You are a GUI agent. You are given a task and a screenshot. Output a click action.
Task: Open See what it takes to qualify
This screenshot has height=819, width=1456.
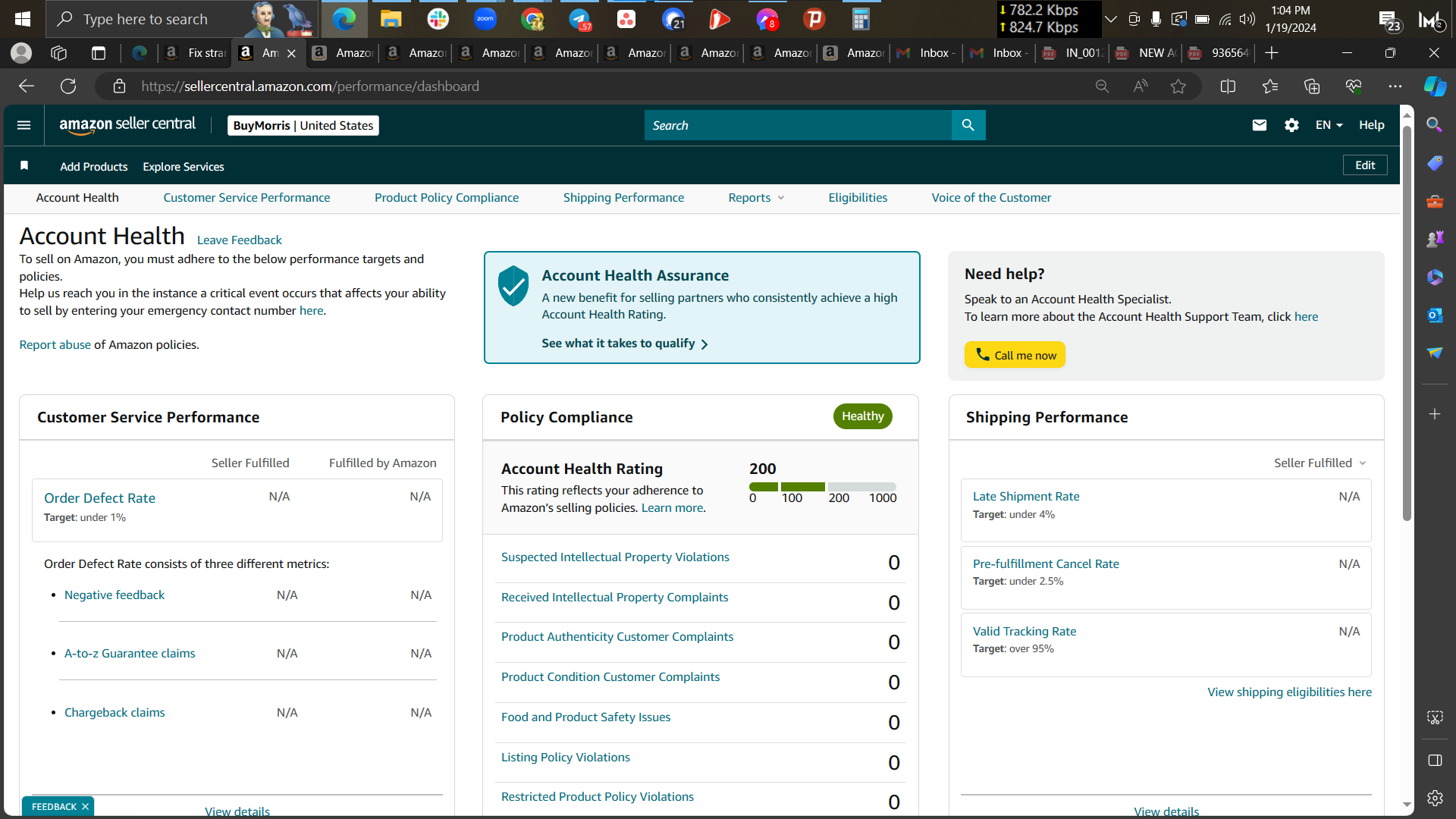(625, 344)
